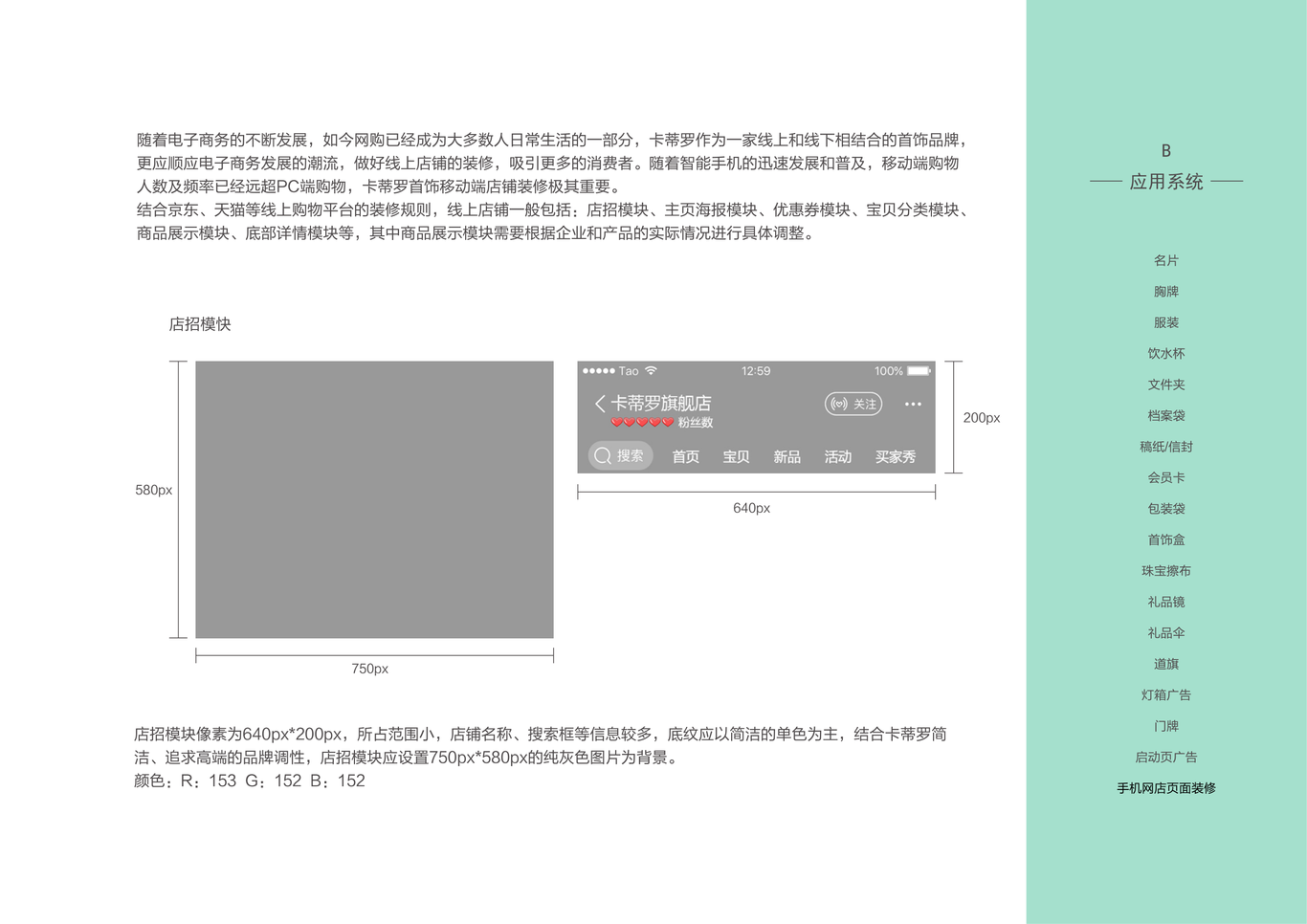Click the battery icon in phone status bar
Screen dimensions: 1307x924
[x=919, y=371]
